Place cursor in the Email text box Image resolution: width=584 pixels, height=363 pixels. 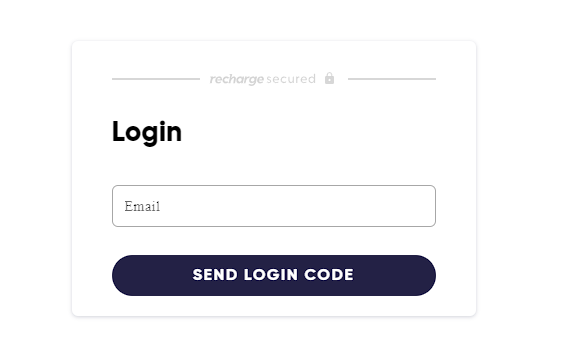pos(274,206)
